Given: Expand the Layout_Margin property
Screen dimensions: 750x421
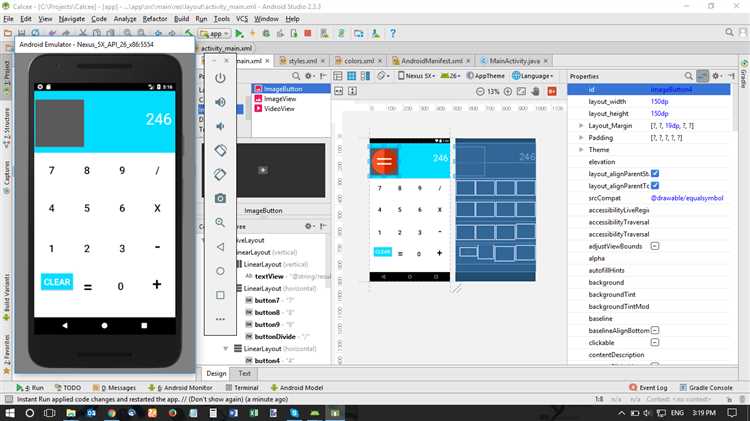Looking at the screenshot, I should point(582,125).
